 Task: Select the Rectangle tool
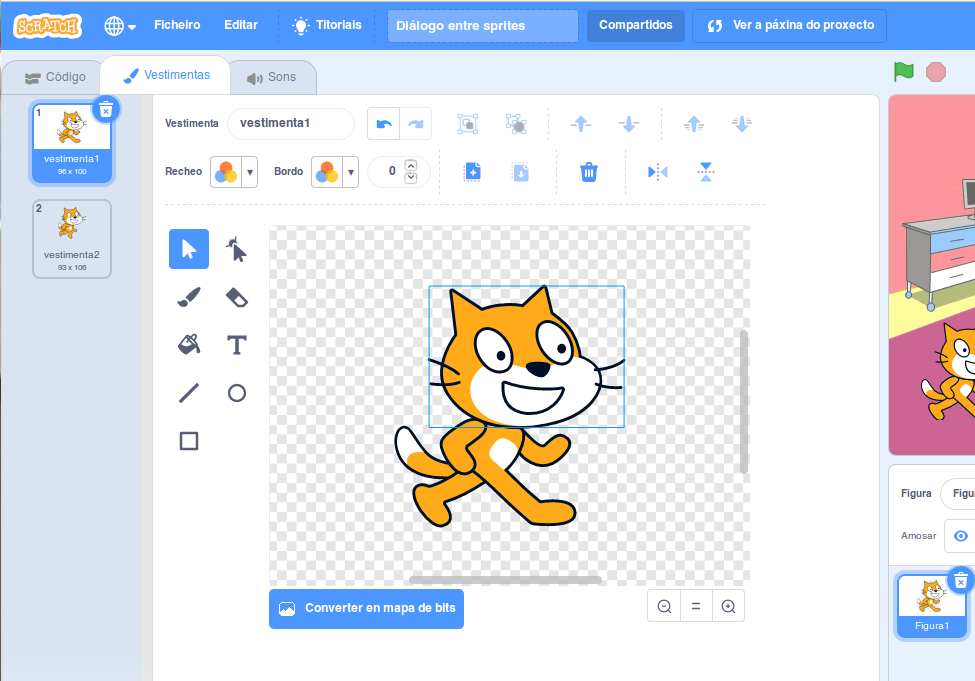189,440
